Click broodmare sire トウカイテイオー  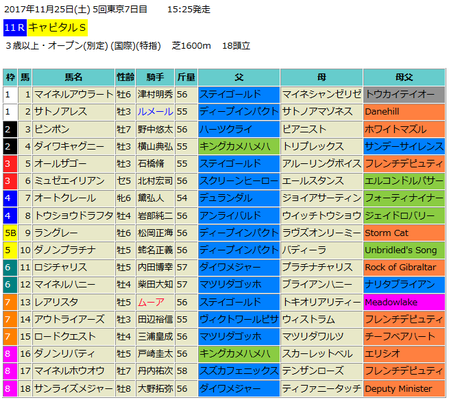[x=404, y=95]
